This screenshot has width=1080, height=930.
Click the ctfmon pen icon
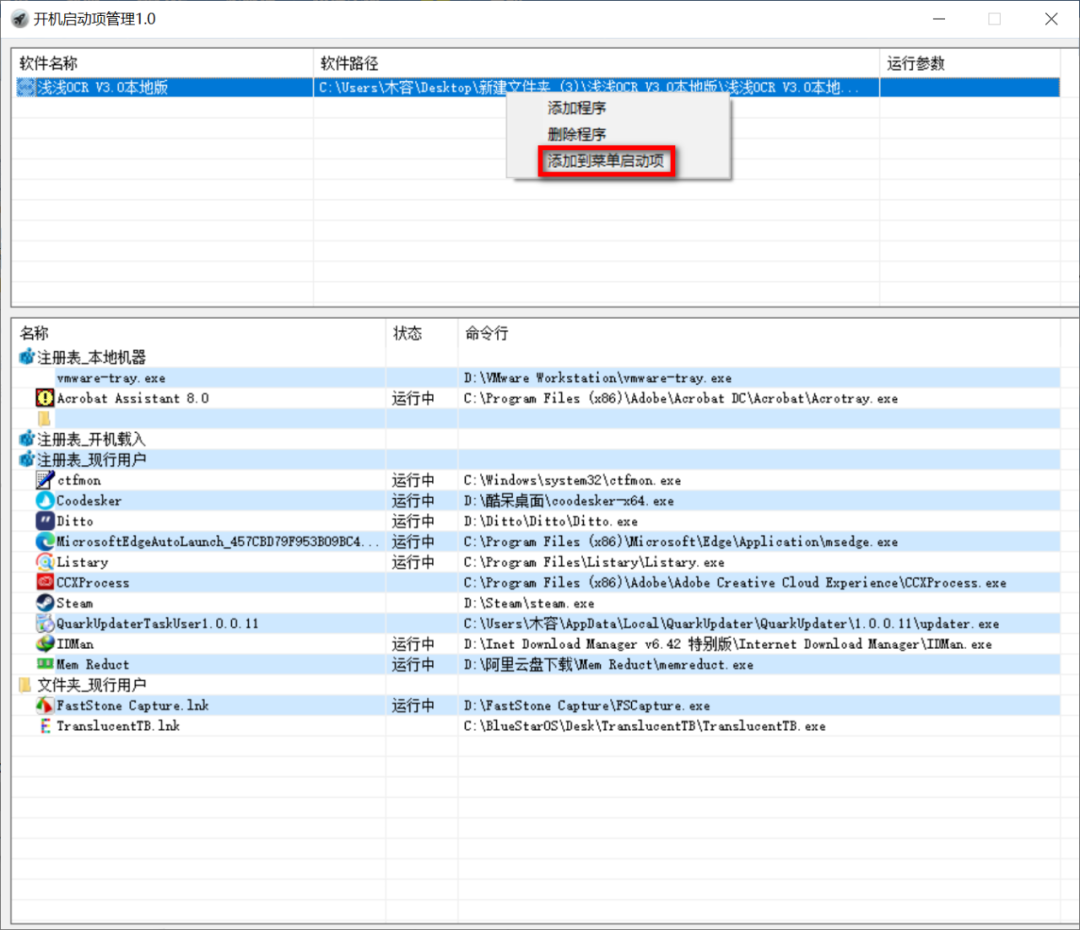tap(45, 480)
